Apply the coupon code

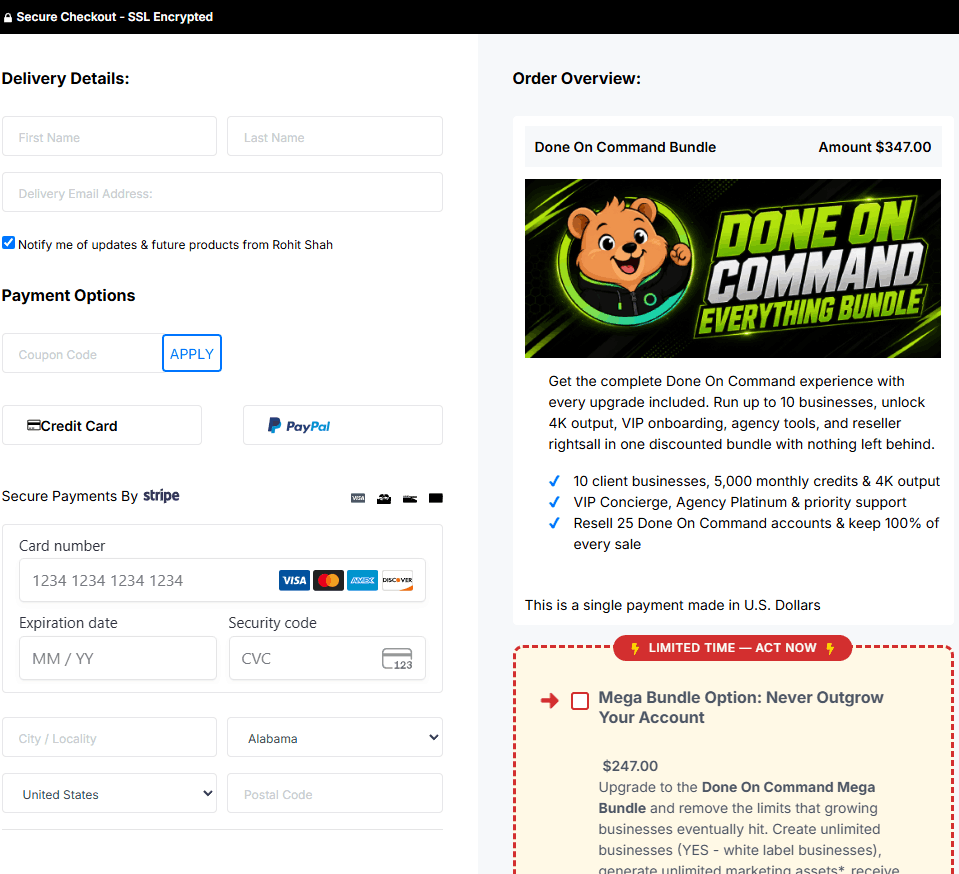(192, 353)
